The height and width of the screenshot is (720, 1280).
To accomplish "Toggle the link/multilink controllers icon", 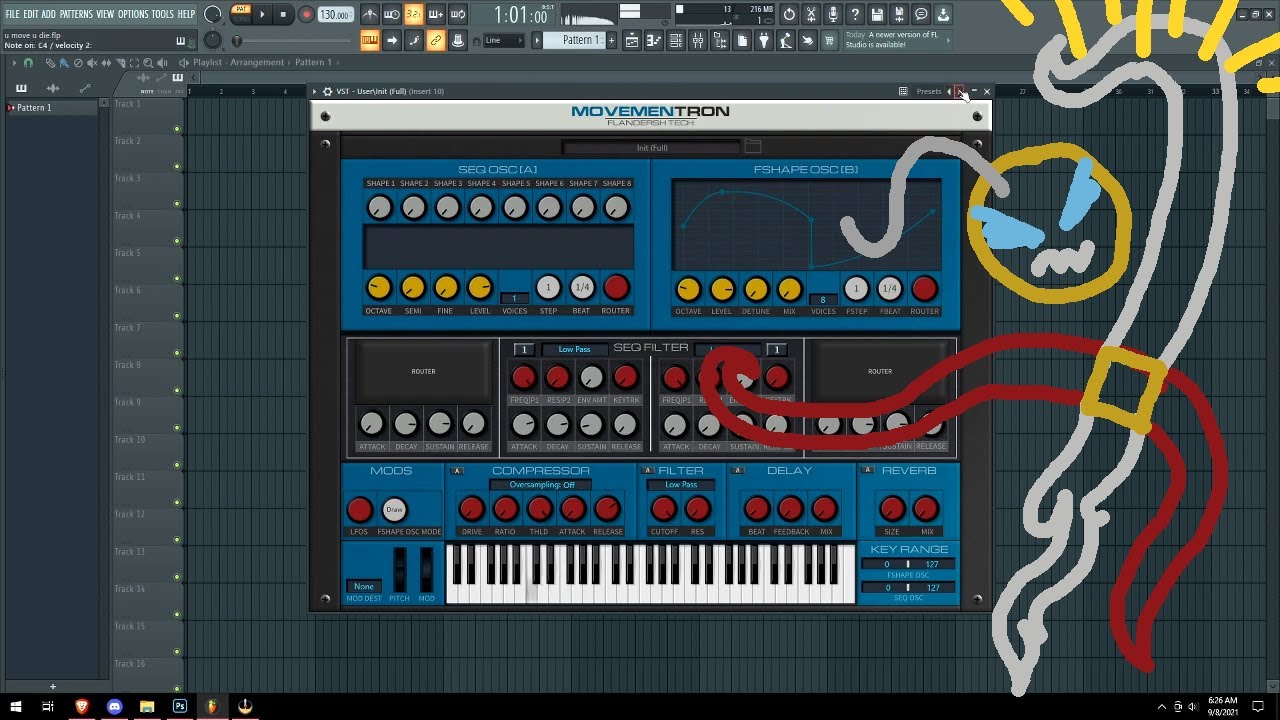I will [x=436, y=40].
